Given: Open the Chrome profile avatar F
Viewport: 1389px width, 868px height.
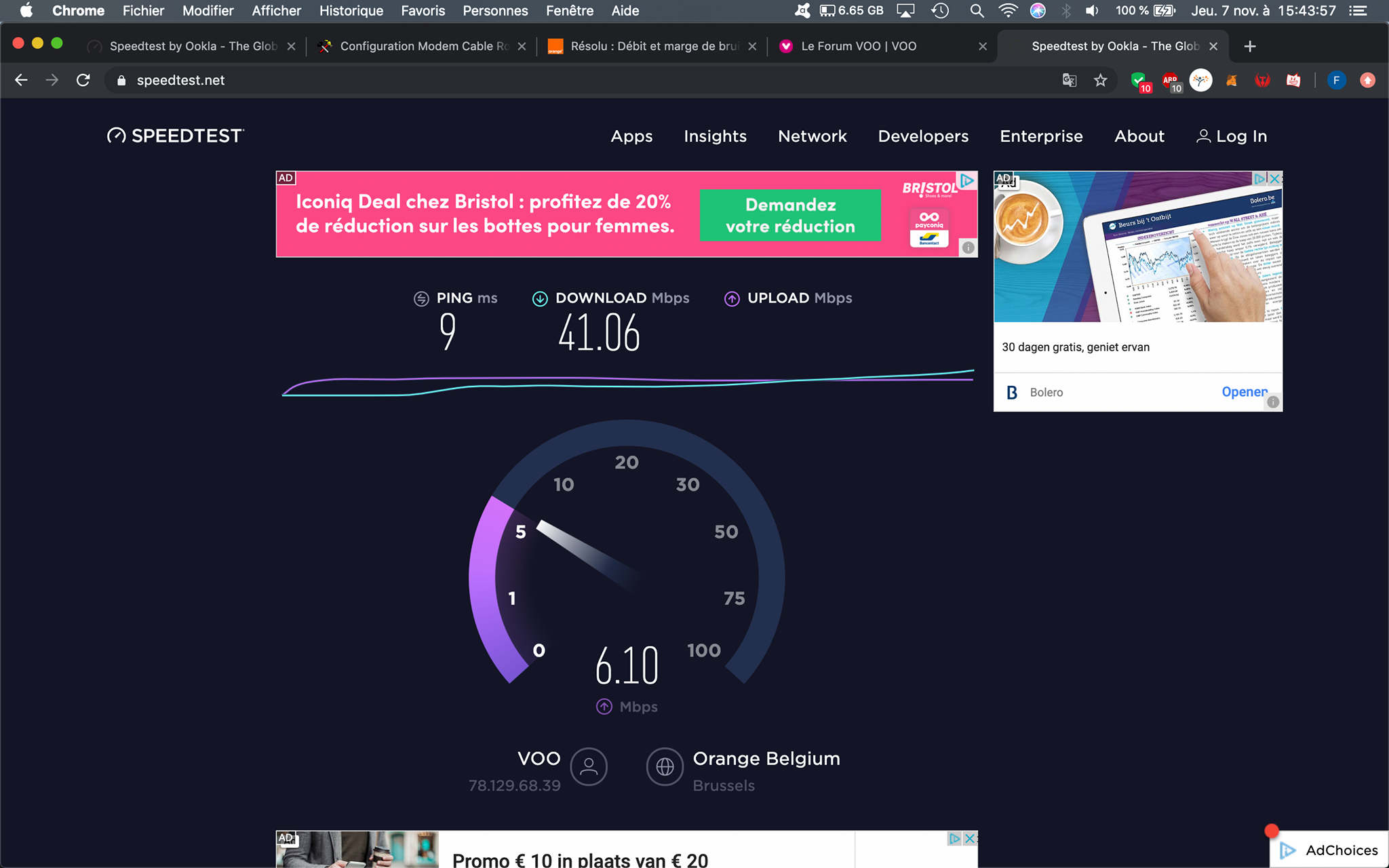Looking at the screenshot, I should (x=1336, y=80).
